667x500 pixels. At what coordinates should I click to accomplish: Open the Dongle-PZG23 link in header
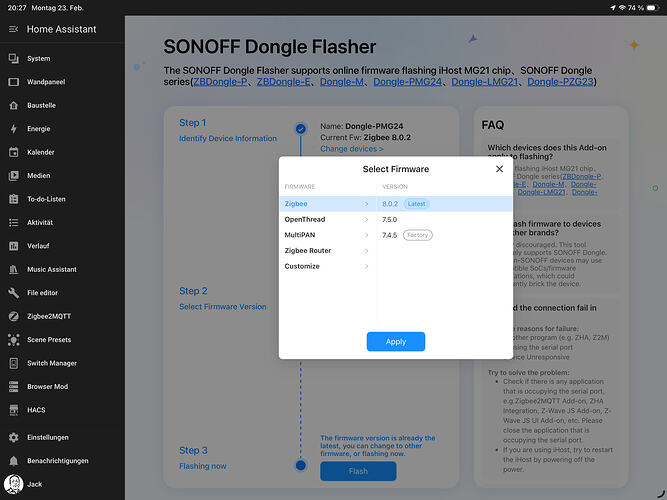[560, 82]
